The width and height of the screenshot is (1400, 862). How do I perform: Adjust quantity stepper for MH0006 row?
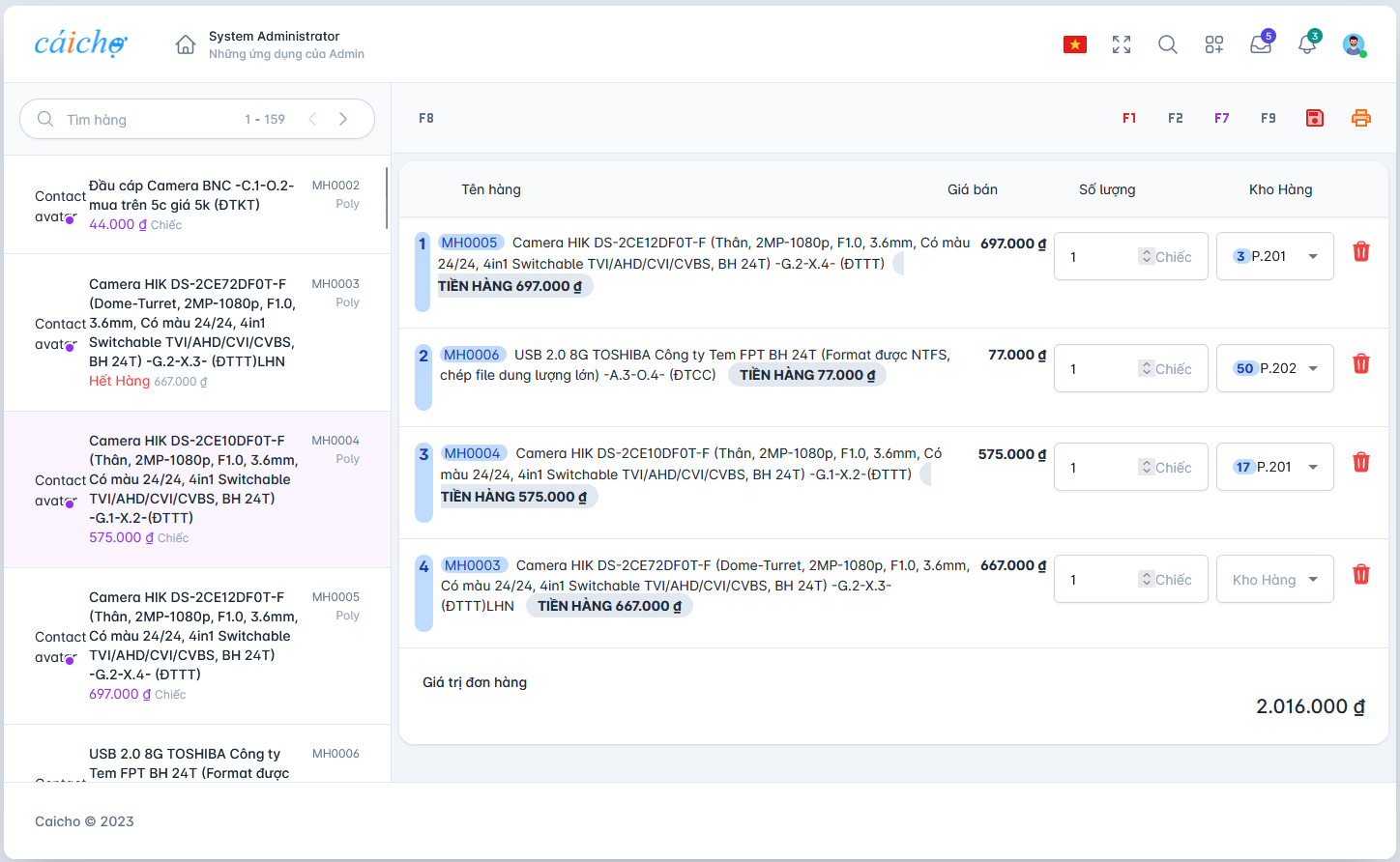point(1146,368)
